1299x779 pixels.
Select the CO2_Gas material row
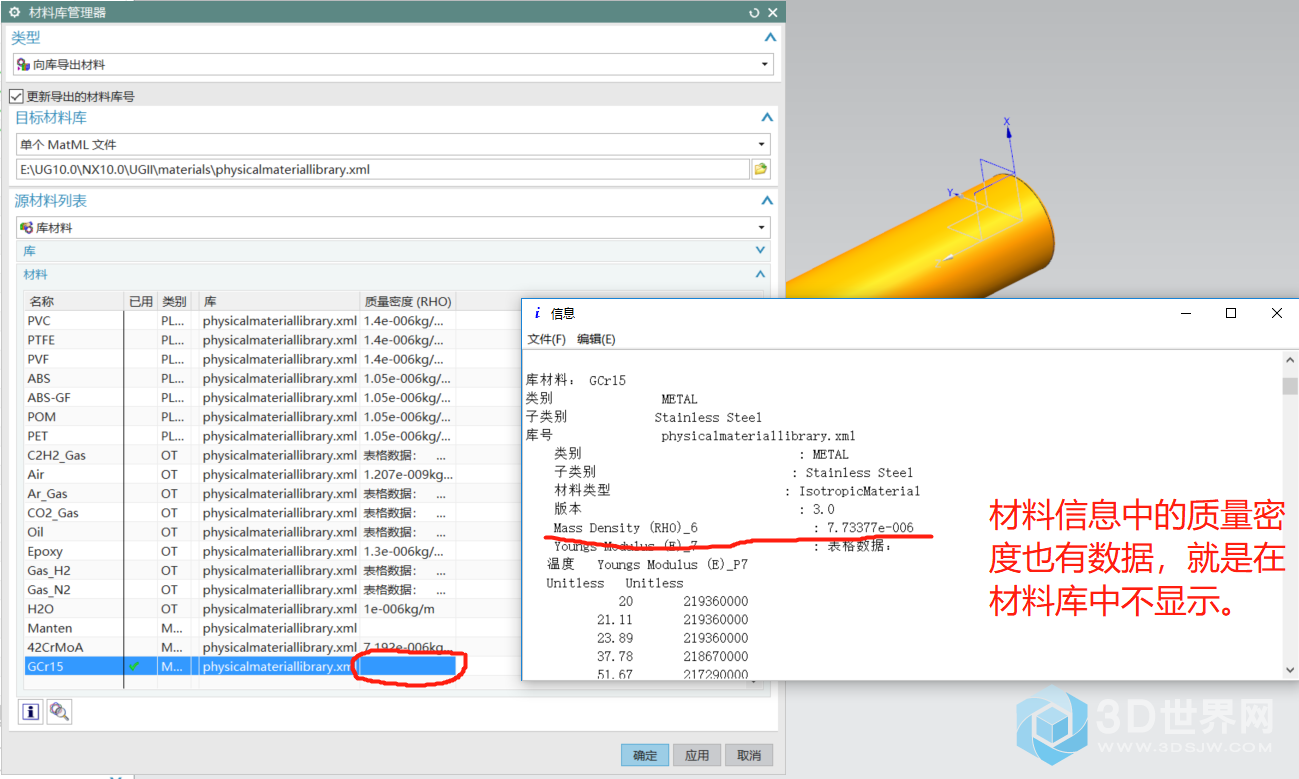click(x=240, y=513)
